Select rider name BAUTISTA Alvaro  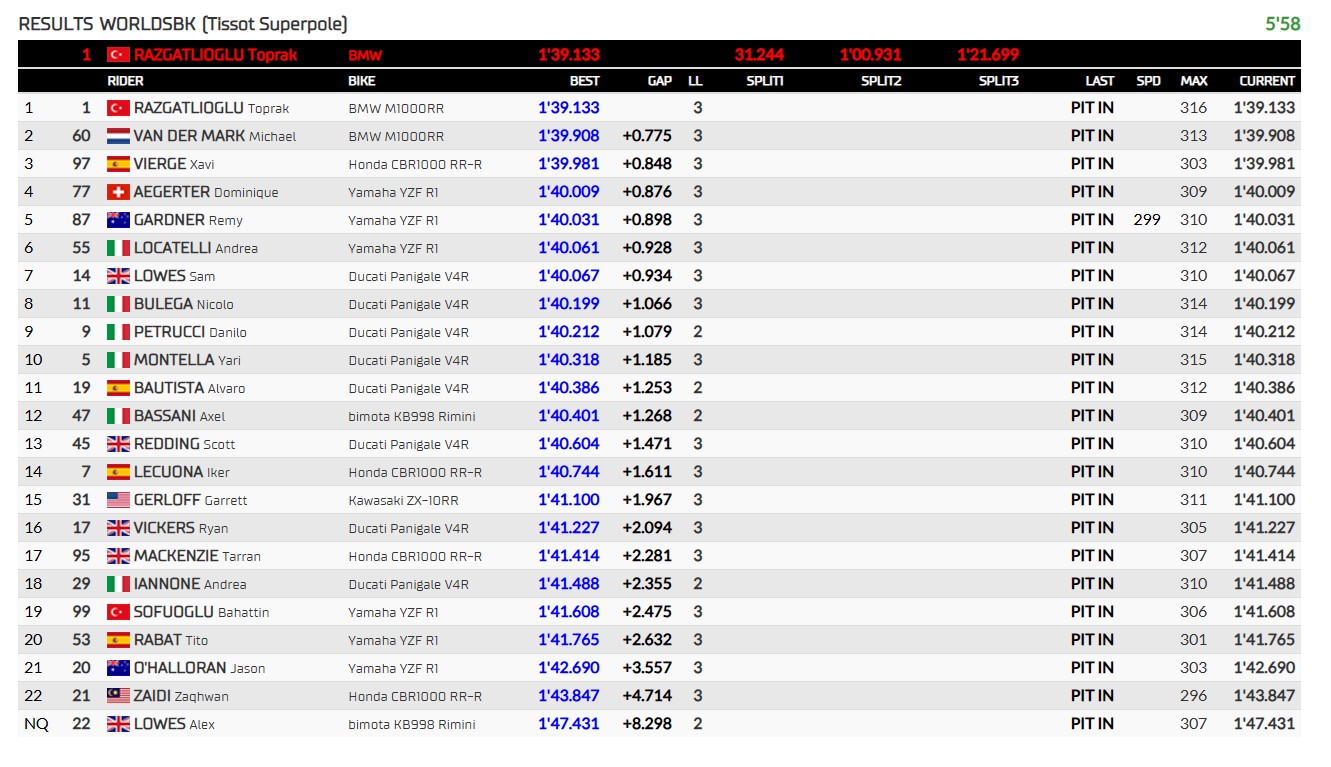tap(189, 388)
